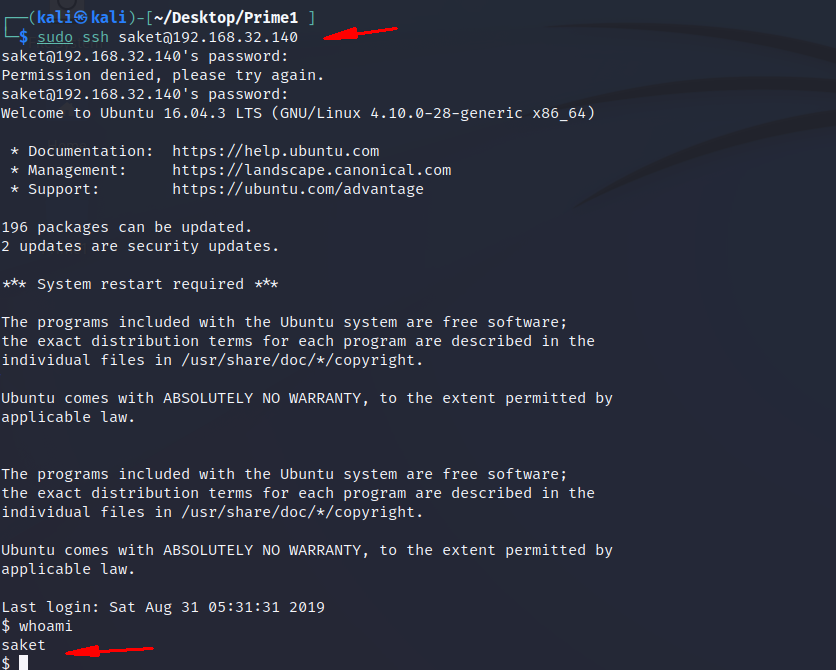This screenshot has height=670, width=836.
Task: Open the landscape.canonical.com management link
Action: pos(311,170)
